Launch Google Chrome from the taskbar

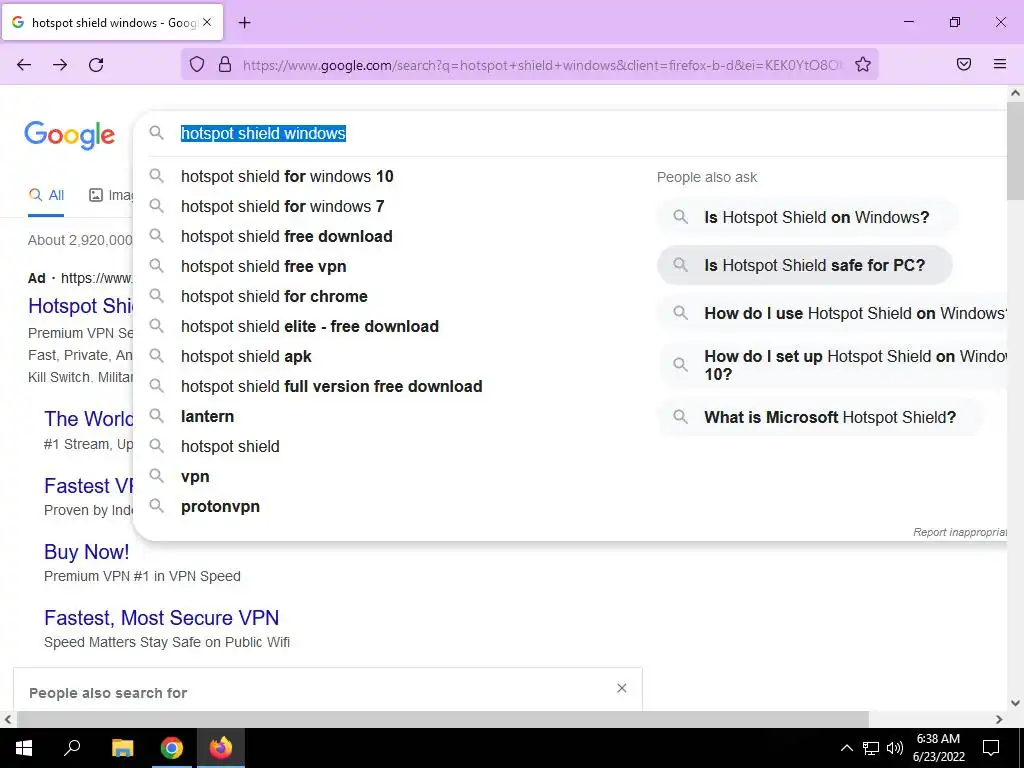pos(171,748)
